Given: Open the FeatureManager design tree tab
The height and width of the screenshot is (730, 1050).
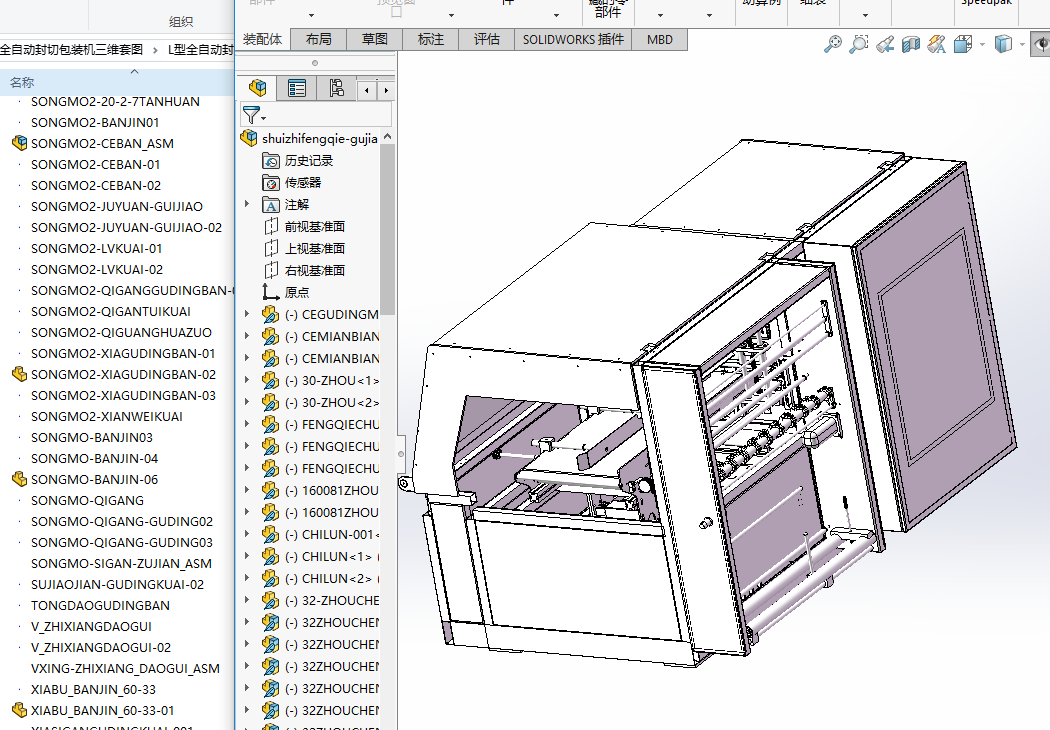Looking at the screenshot, I should 258,88.
